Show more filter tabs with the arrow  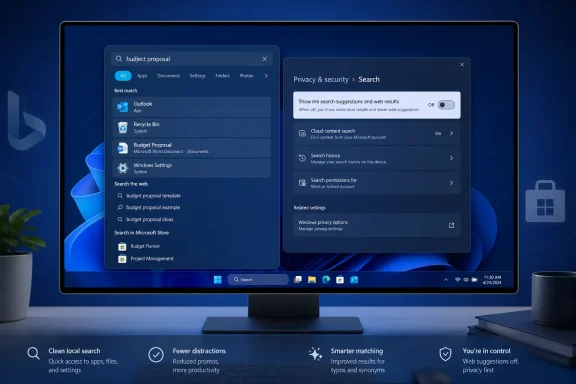[266, 76]
